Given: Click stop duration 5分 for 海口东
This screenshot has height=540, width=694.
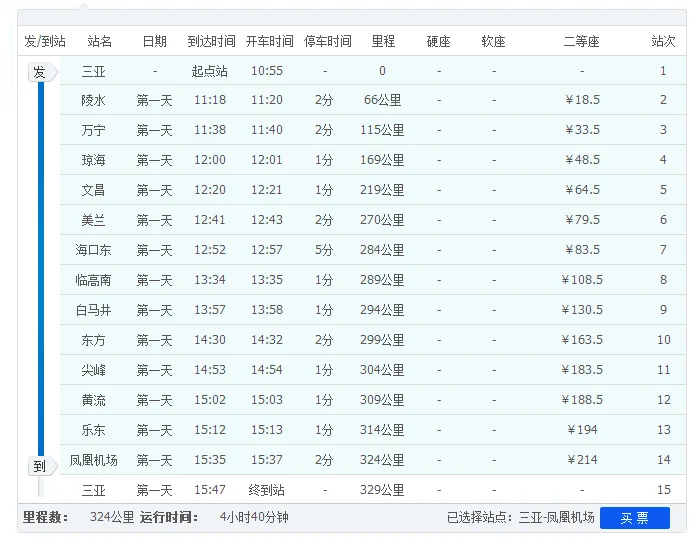Looking at the screenshot, I should coord(324,250).
